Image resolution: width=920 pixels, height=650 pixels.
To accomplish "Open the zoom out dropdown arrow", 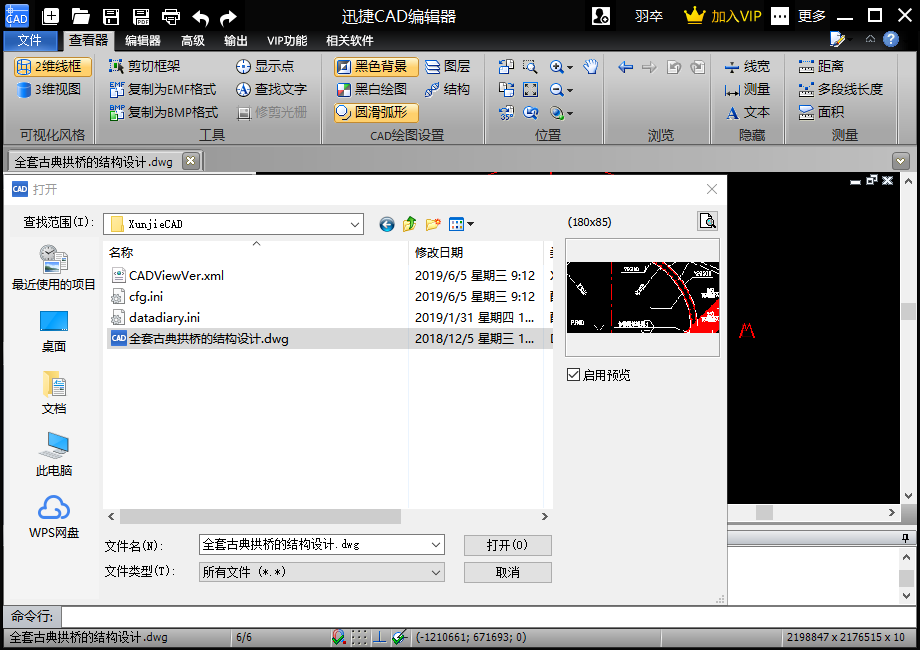I will click(570, 90).
